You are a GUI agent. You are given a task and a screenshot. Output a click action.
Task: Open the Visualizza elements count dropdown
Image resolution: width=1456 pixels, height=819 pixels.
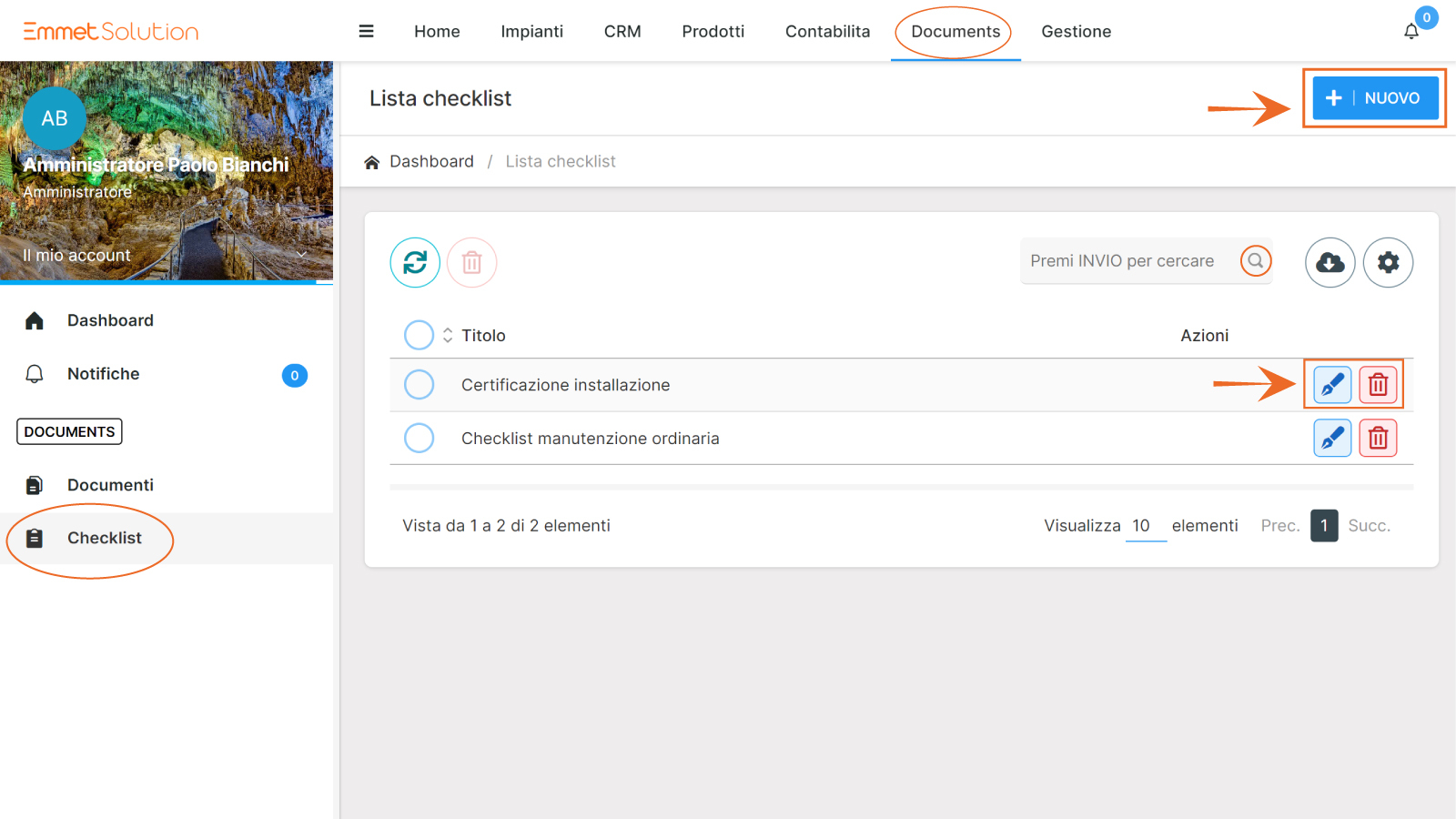[x=1145, y=526]
